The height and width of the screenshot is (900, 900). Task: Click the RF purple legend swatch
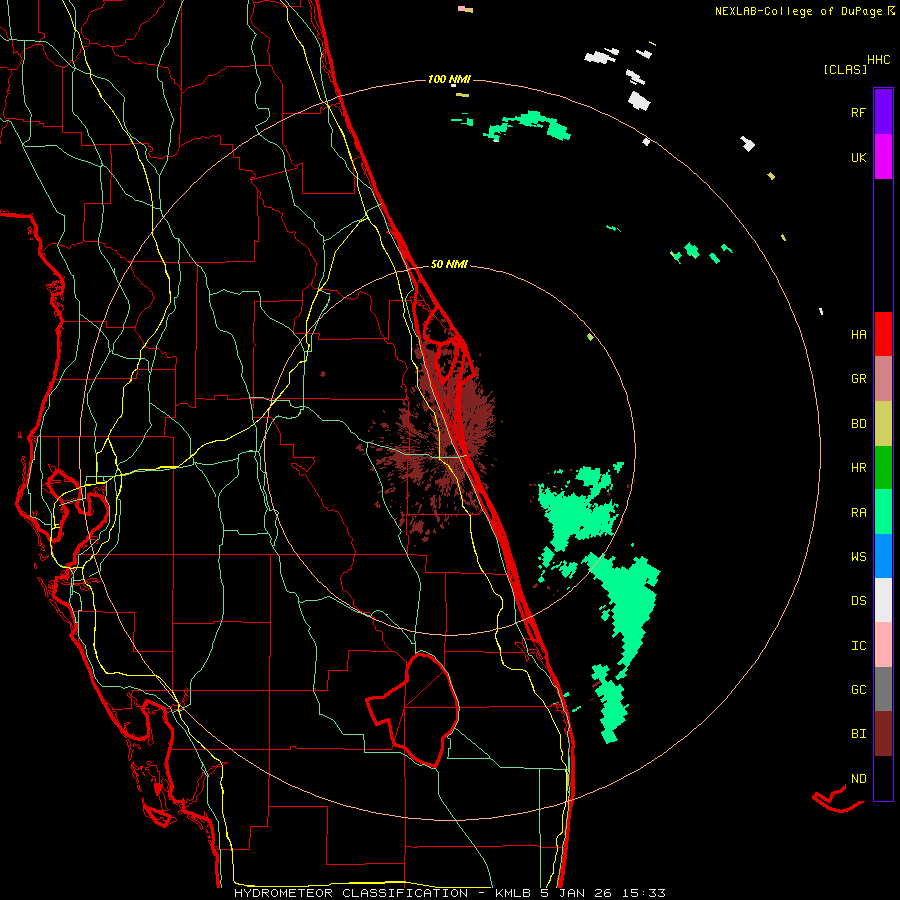point(883,111)
